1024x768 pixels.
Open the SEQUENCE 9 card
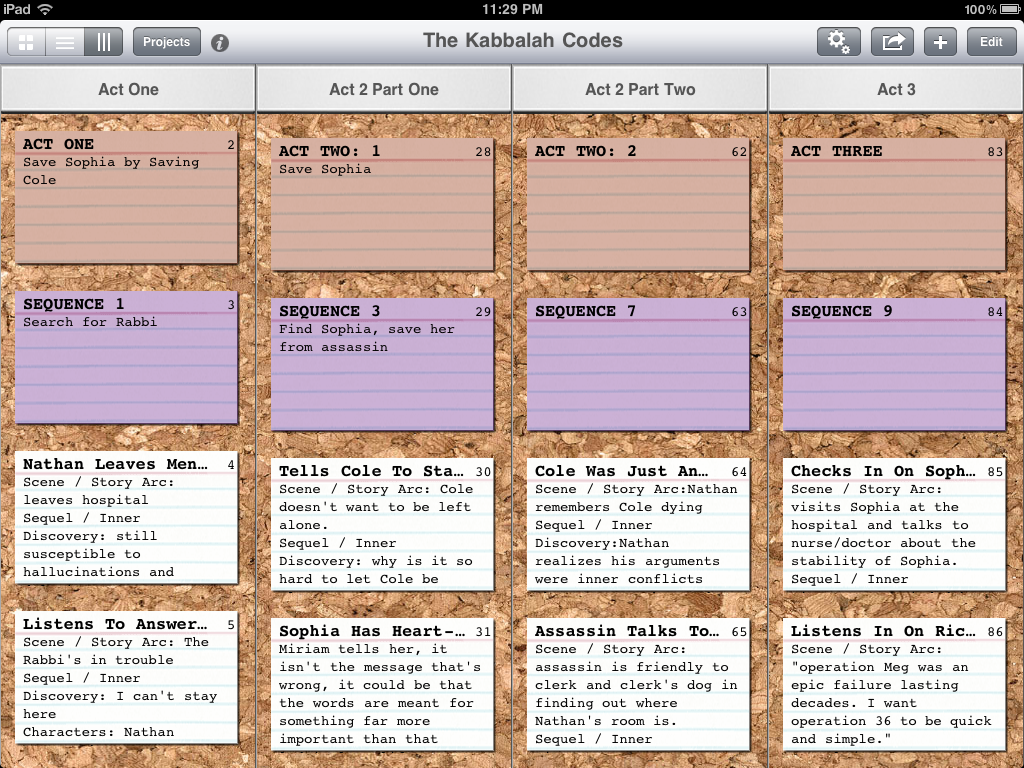[x=894, y=364]
